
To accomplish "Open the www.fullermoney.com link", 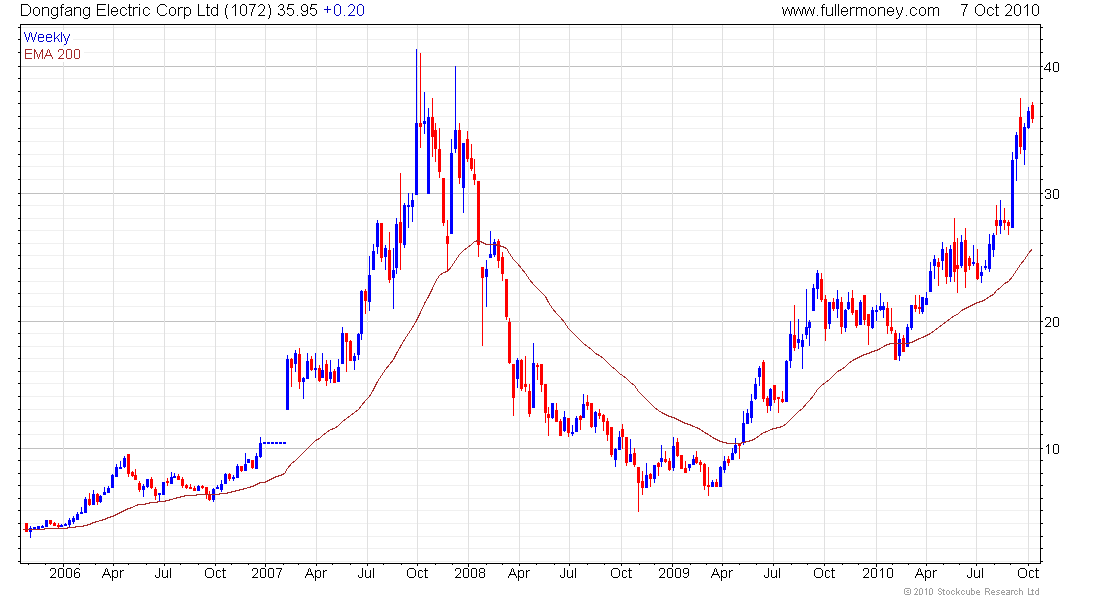I will 860,11.
